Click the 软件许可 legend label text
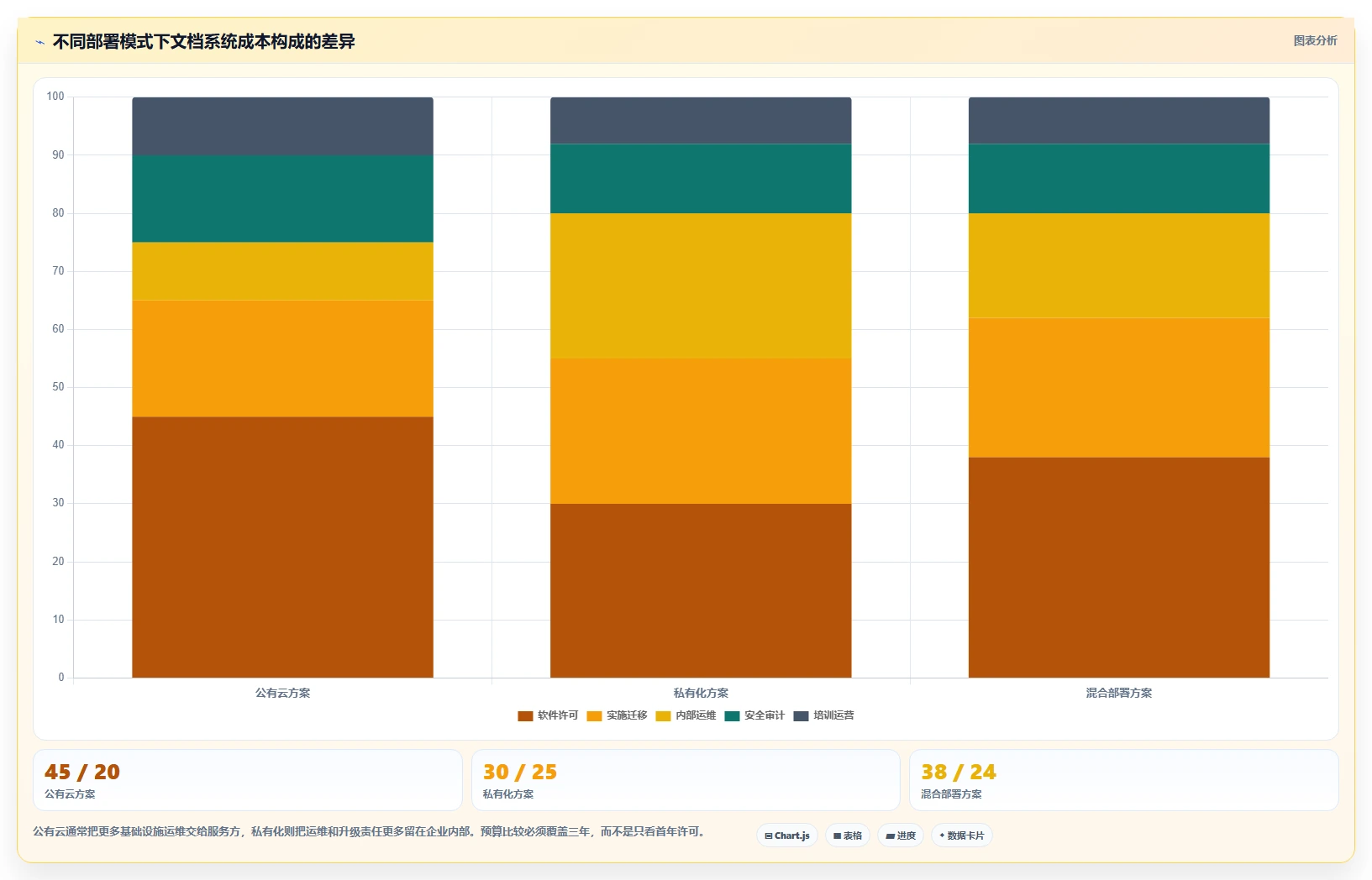This screenshot has width=1372, height=880. tap(558, 715)
